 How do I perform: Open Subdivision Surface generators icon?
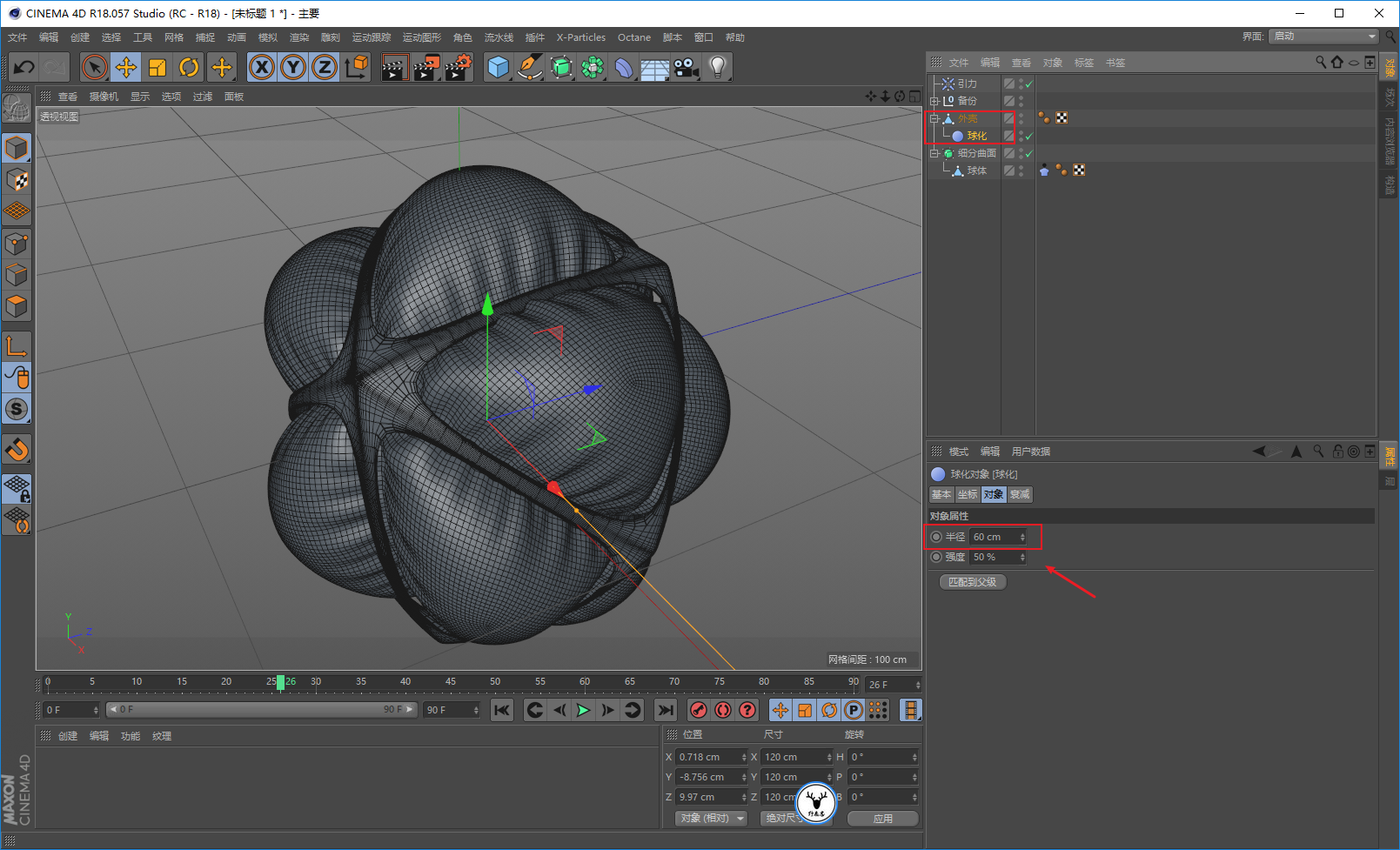[561, 67]
